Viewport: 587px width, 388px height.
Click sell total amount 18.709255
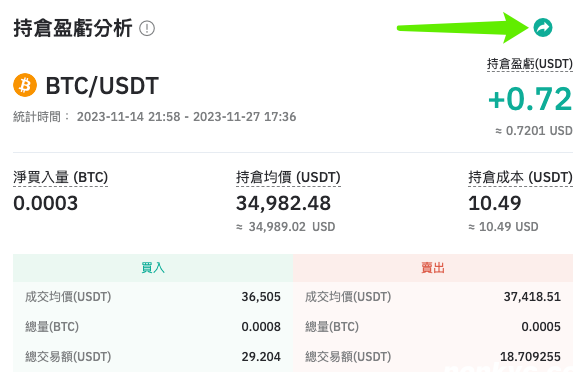pyautogui.click(x=530, y=357)
